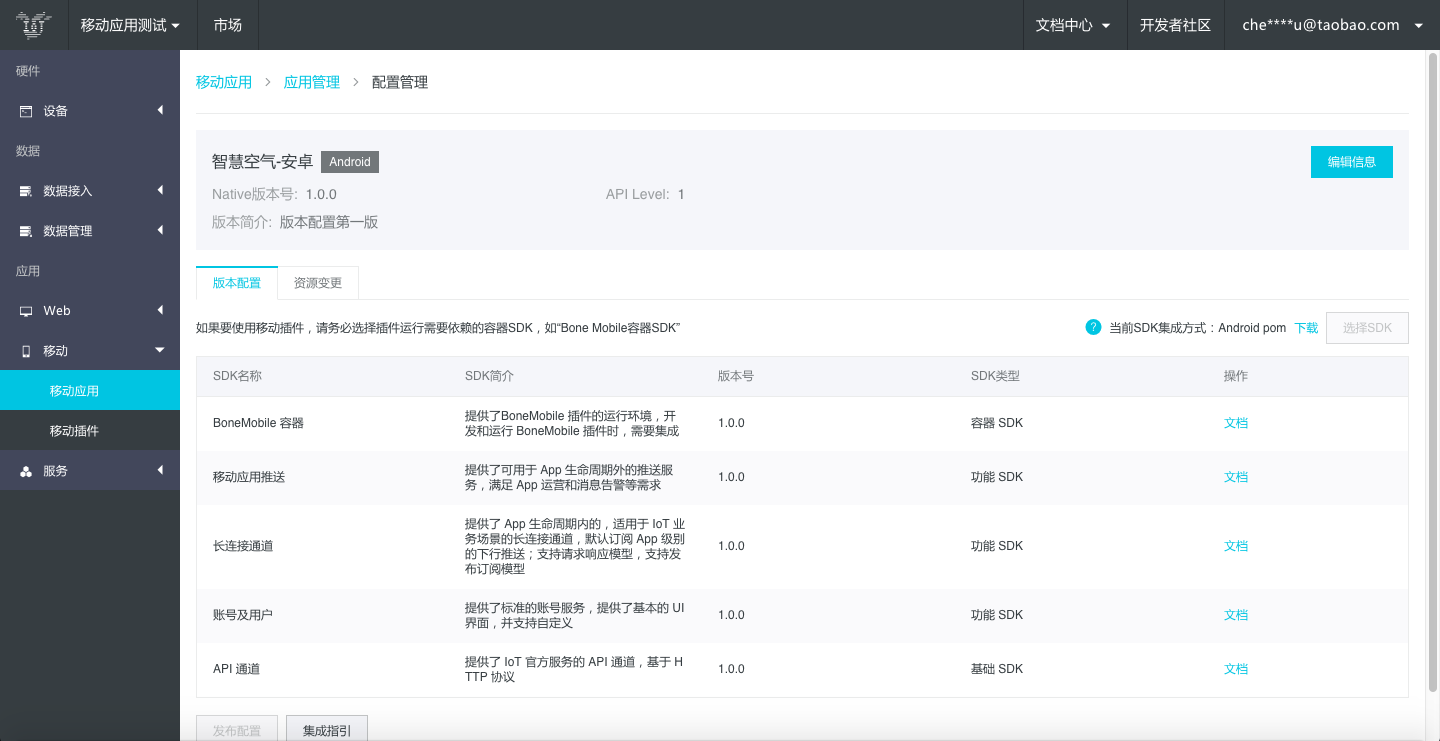Viewport: 1440px width, 741px height.
Task: Click the 智慧空气-安卓 app title
Action: tap(262, 162)
